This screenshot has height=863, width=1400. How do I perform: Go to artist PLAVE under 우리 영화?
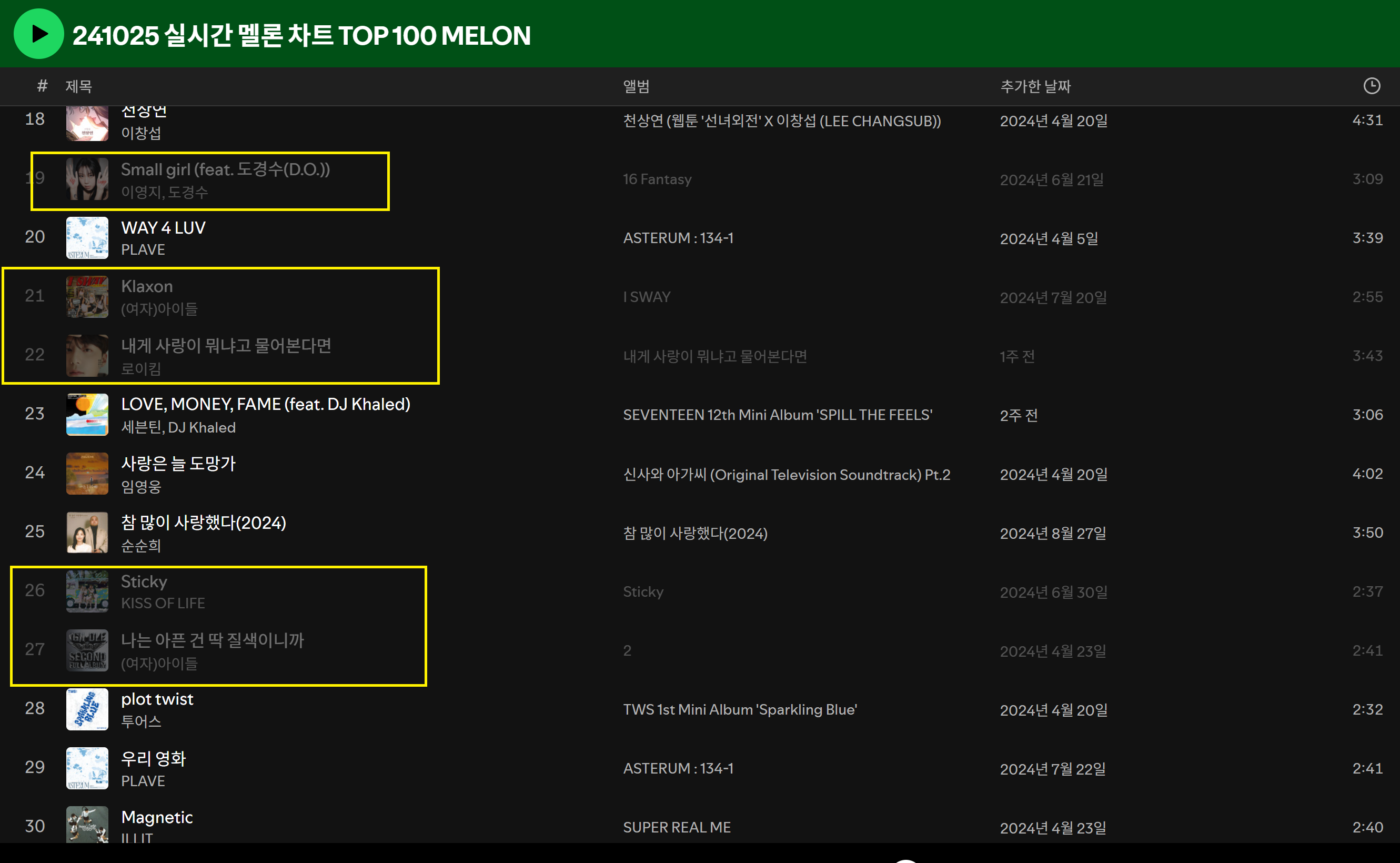143,781
